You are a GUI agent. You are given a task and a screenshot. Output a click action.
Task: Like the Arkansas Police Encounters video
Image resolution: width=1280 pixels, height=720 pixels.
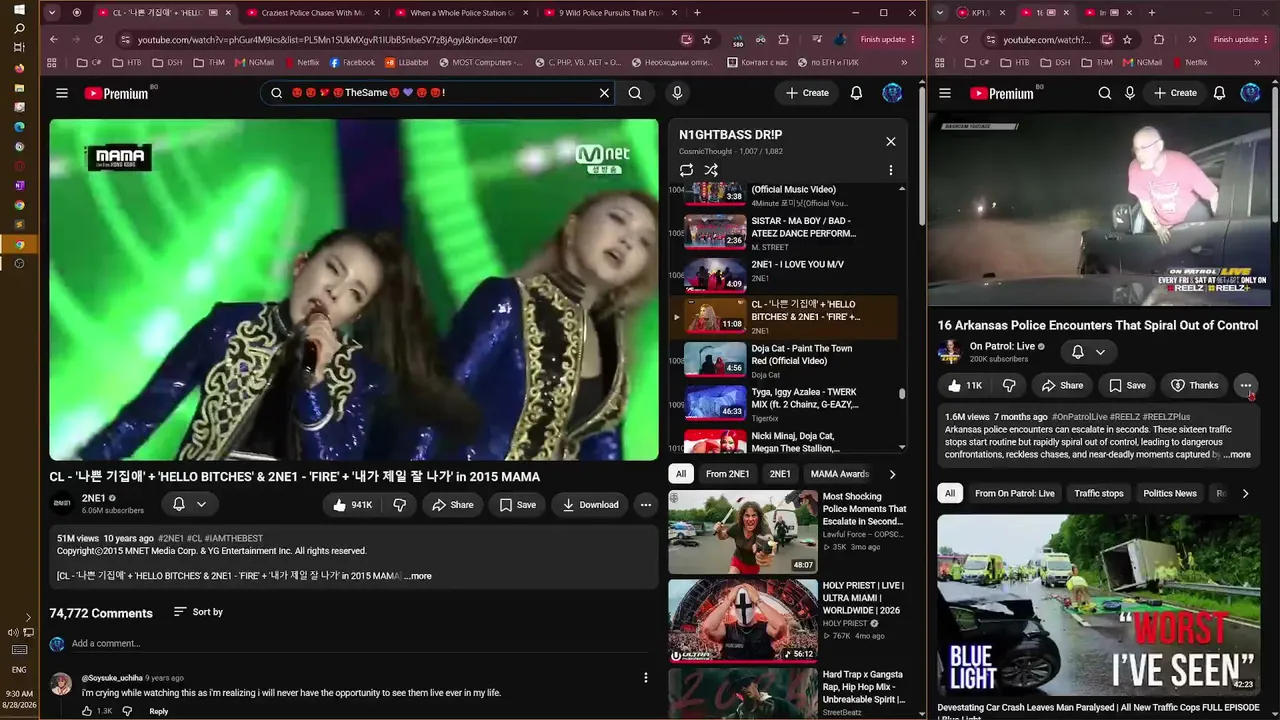tap(965, 385)
